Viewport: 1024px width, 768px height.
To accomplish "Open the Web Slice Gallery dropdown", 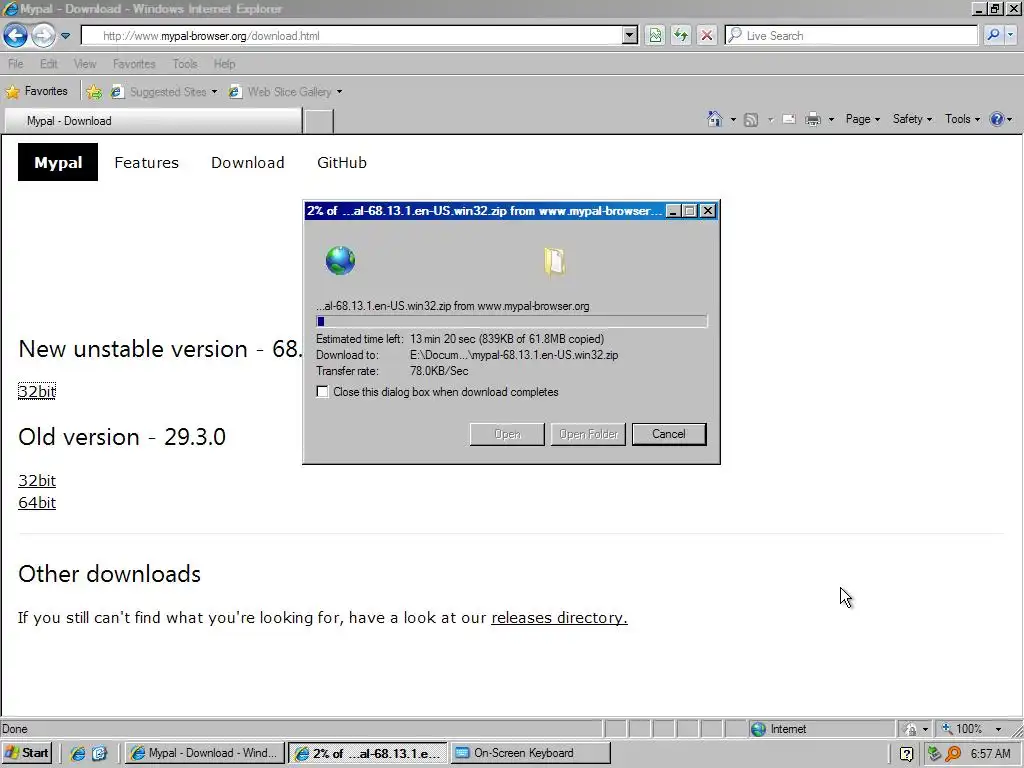I will point(285,92).
